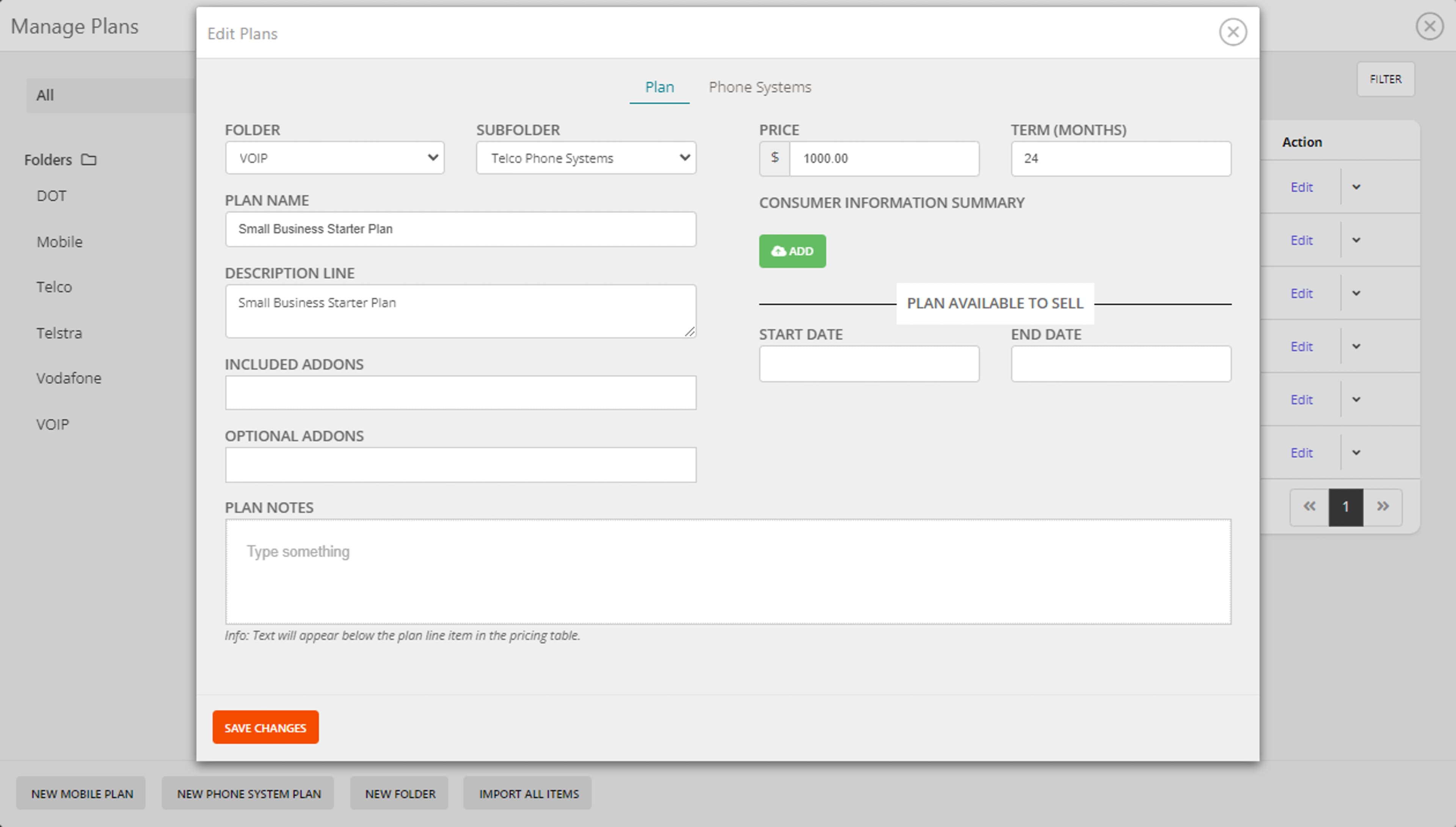Click the Term (Months) field
1456x827 pixels.
click(x=1120, y=158)
